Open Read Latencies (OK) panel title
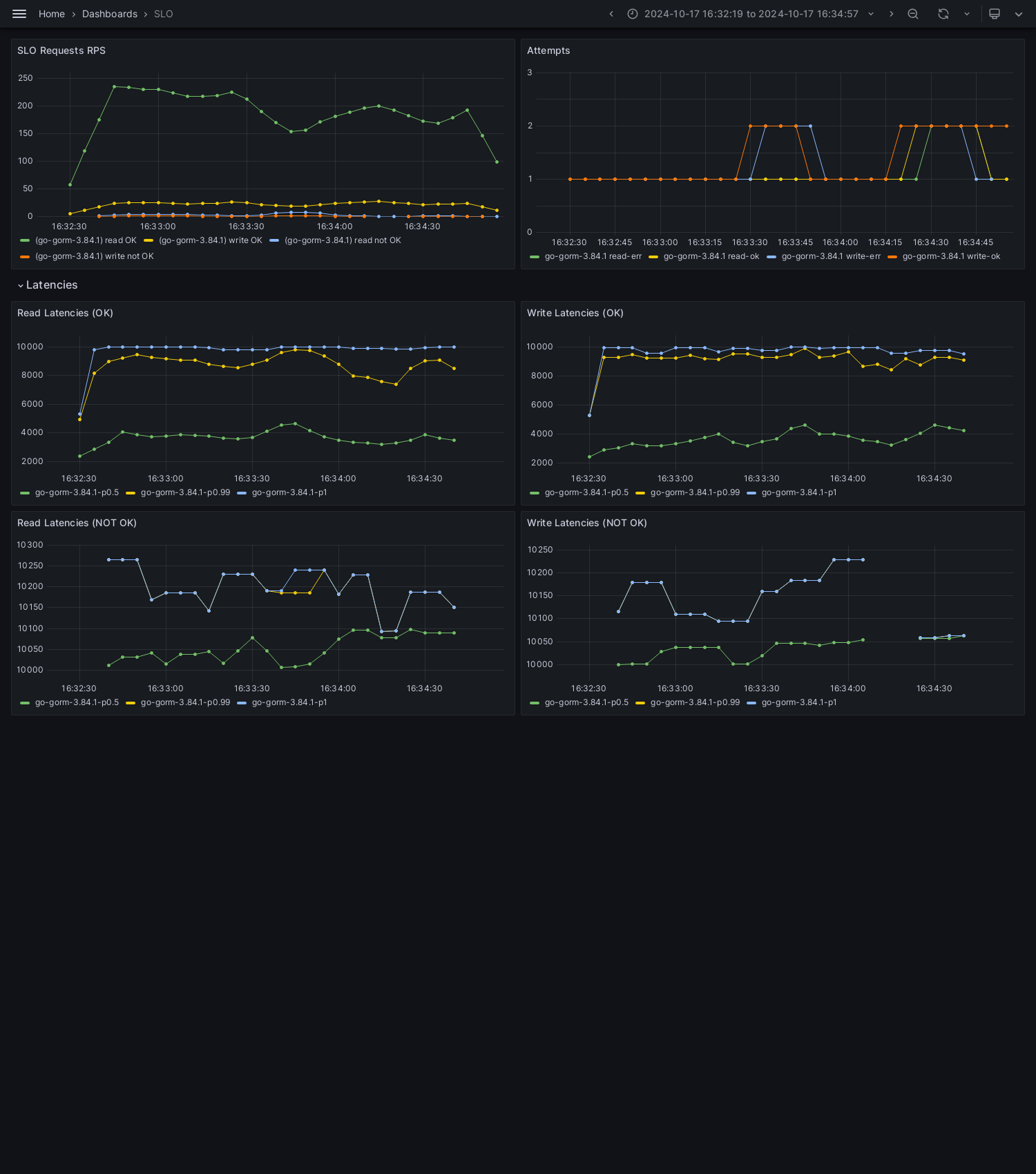The height and width of the screenshot is (1174, 1036). coord(65,313)
